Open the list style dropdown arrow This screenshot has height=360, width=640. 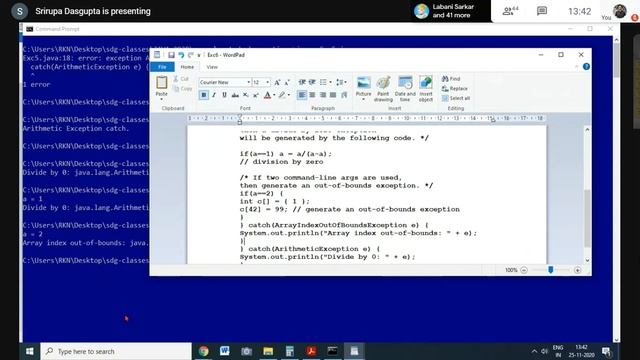(330, 82)
